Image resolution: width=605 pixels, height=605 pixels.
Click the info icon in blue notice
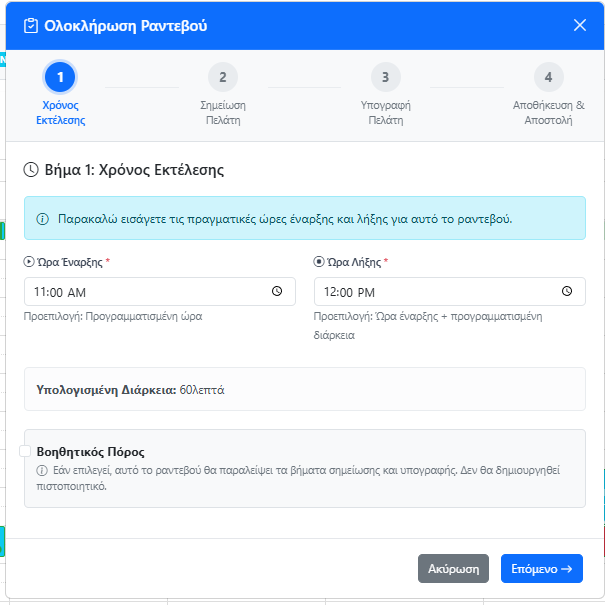(43, 218)
